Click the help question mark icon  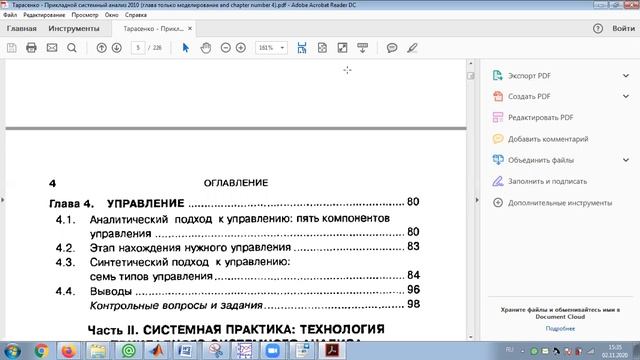(x=598, y=28)
